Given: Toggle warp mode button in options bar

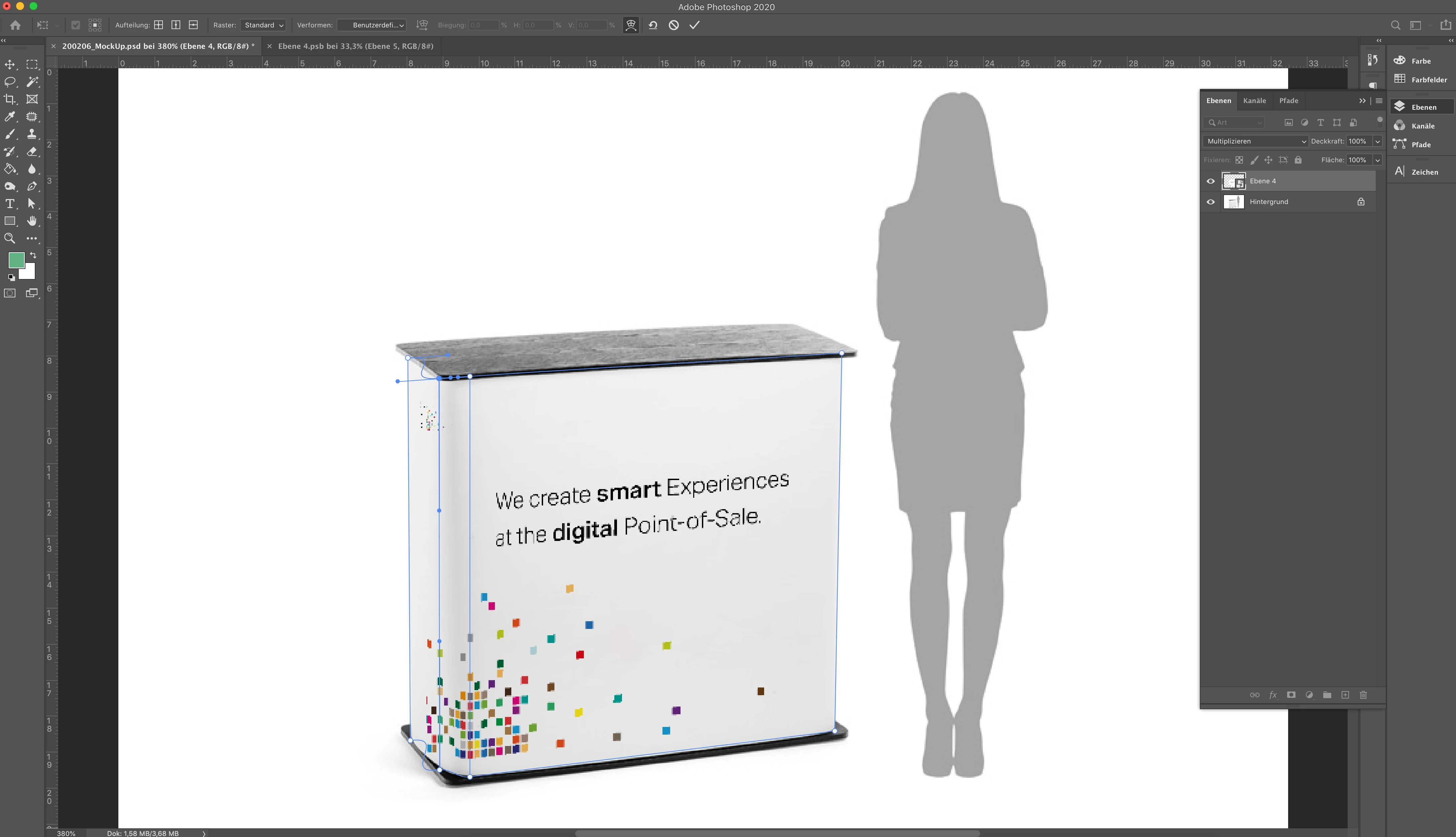Looking at the screenshot, I should 631,25.
